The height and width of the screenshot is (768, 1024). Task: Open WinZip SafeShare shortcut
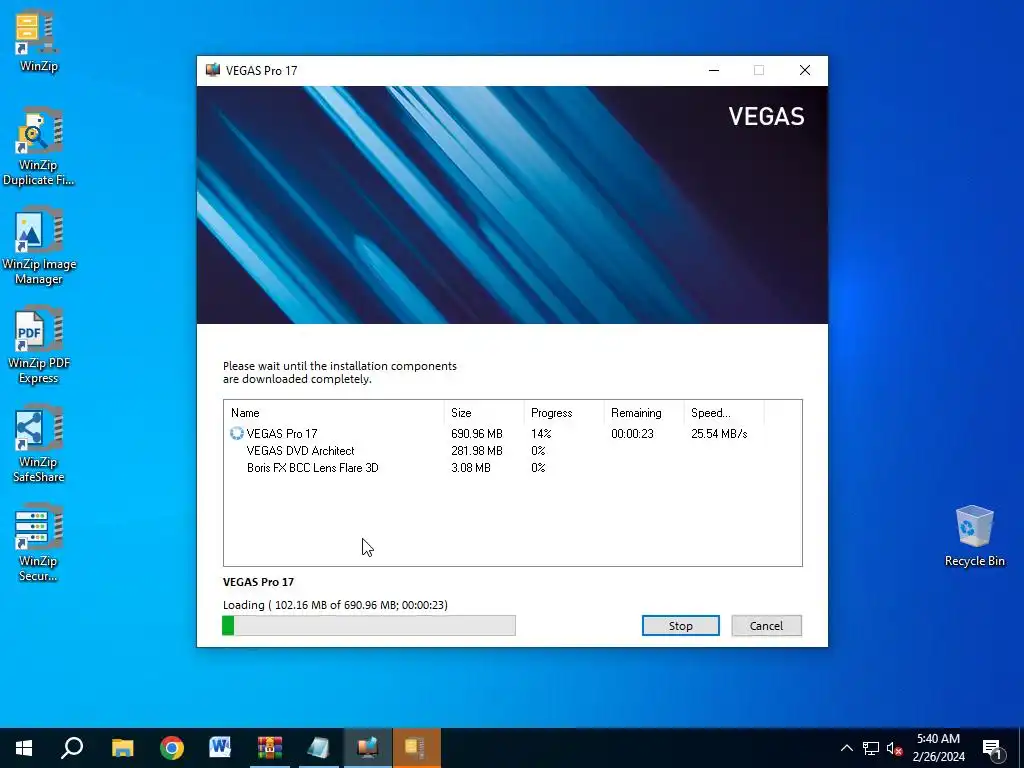(x=39, y=443)
